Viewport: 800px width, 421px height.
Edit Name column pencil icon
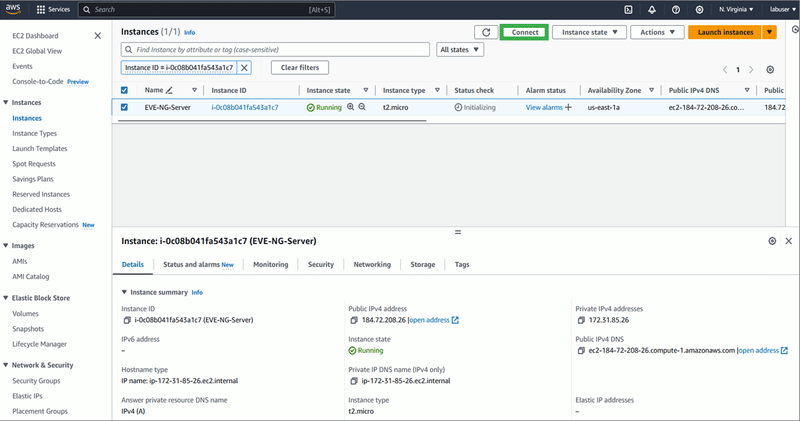[x=169, y=90]
